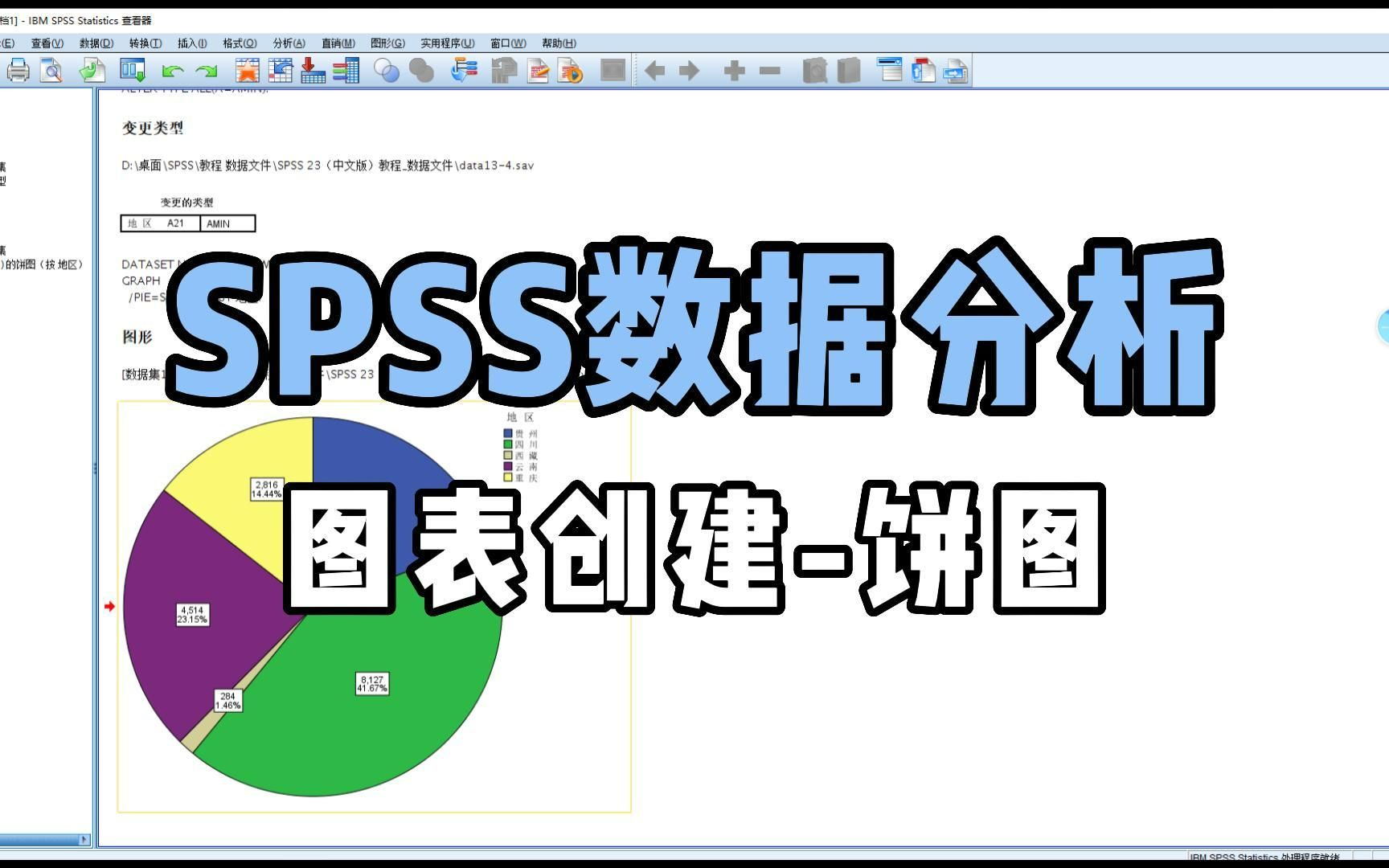Open the 格式(O) menu
Viewport: 1389px width, 868px height.
pyautogui.click(x=240, y=43)
